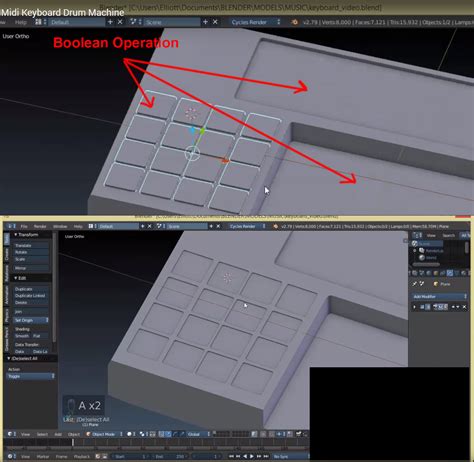
Task: Select Modifiers wrench tab in properties editor
Action: point(450,273)
